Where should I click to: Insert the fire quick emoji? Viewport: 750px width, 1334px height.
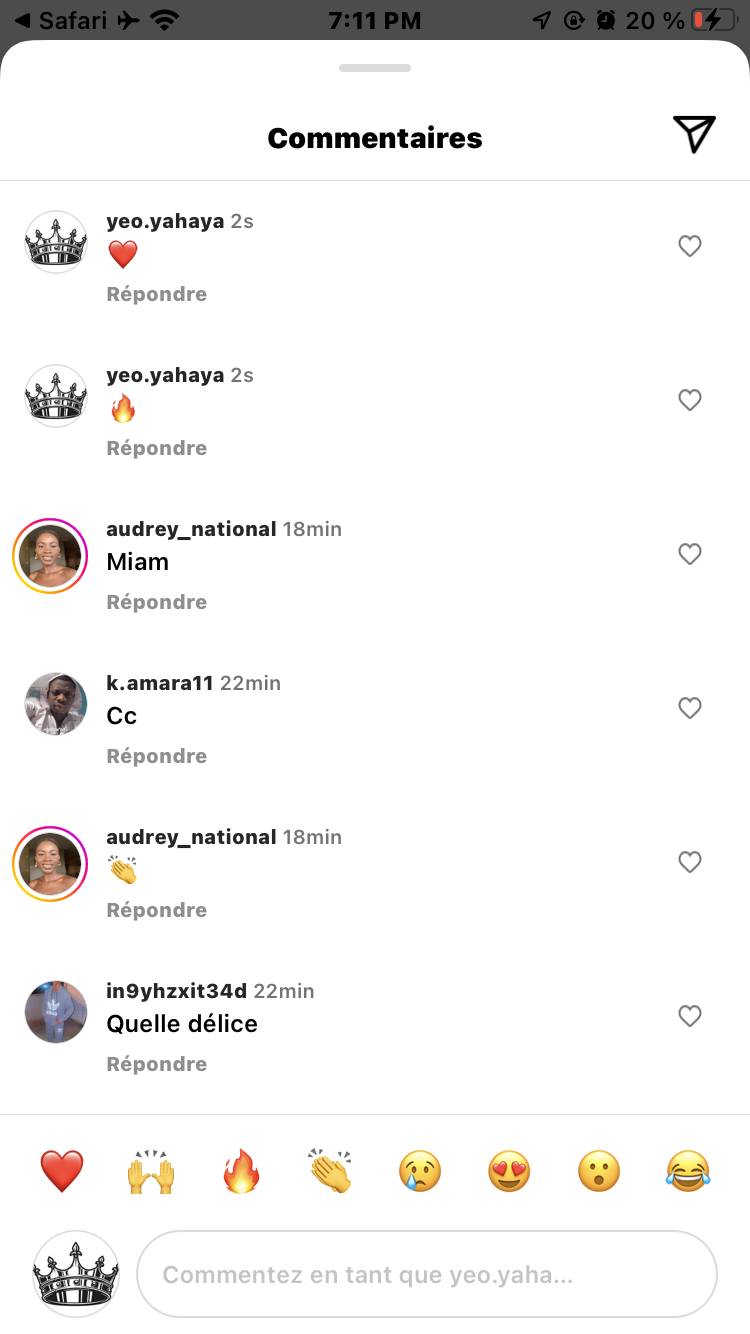(x=241, y=1170)
